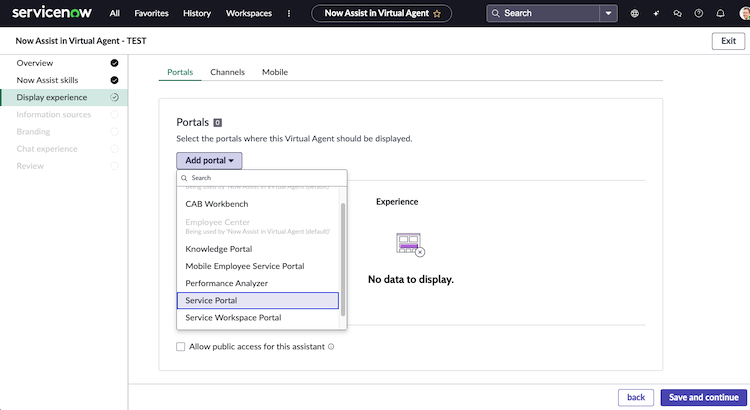Viewport: 750px width, 410px height.
Task: Go to Overview step in sidebar
Action: pyautogui.click(x=64, y=63)
